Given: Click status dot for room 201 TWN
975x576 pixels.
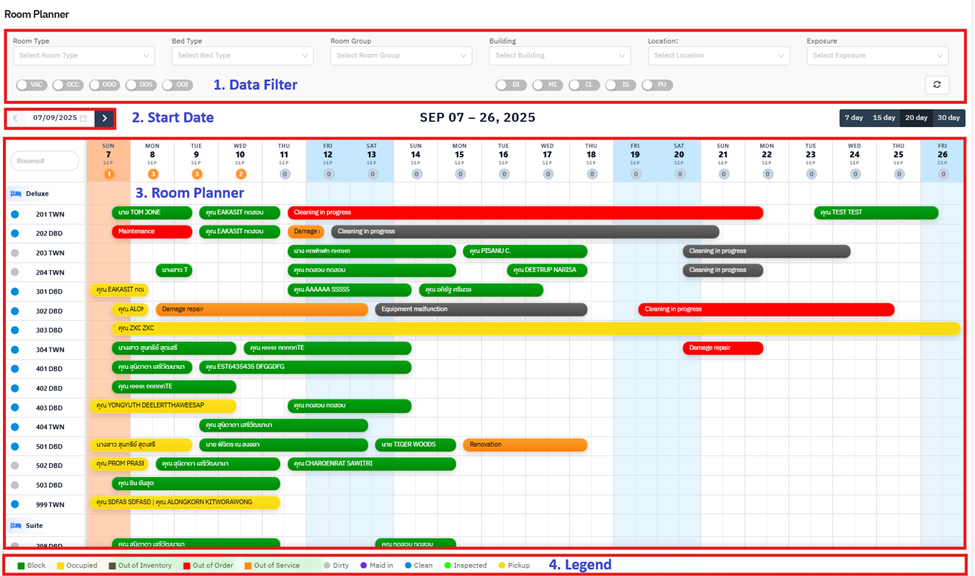Looking at the screenshot, I should [15, 214].
